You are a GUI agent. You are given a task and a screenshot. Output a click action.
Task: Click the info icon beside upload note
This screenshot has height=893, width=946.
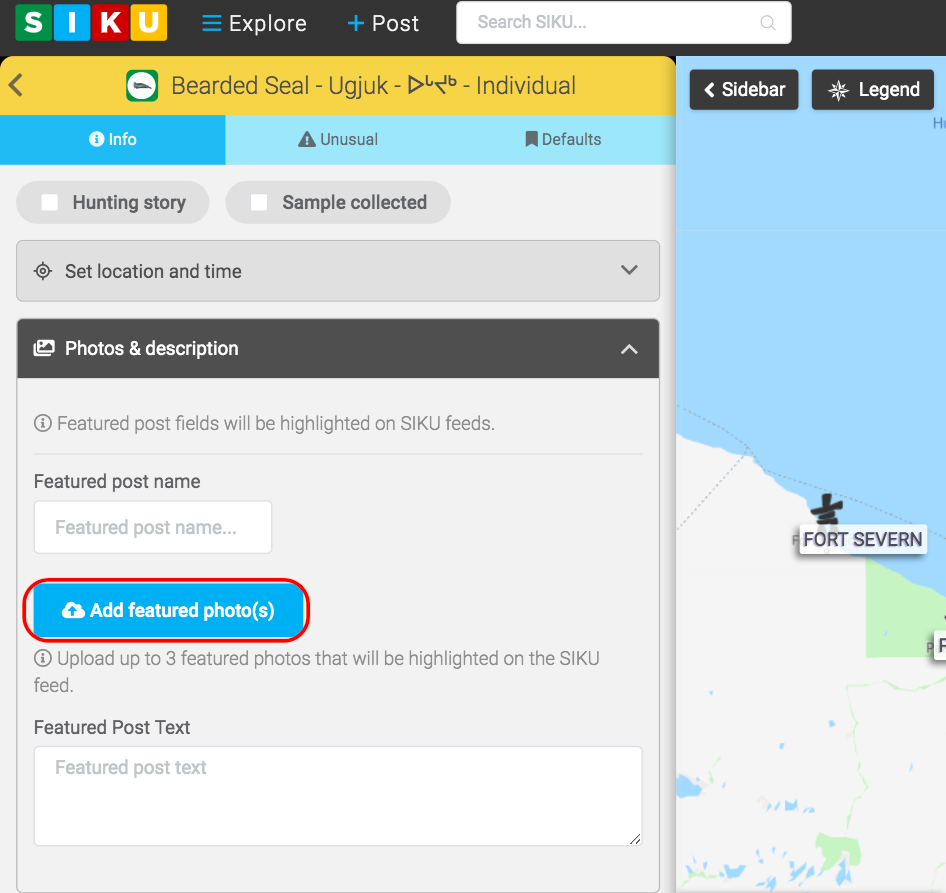click(43, 659)
